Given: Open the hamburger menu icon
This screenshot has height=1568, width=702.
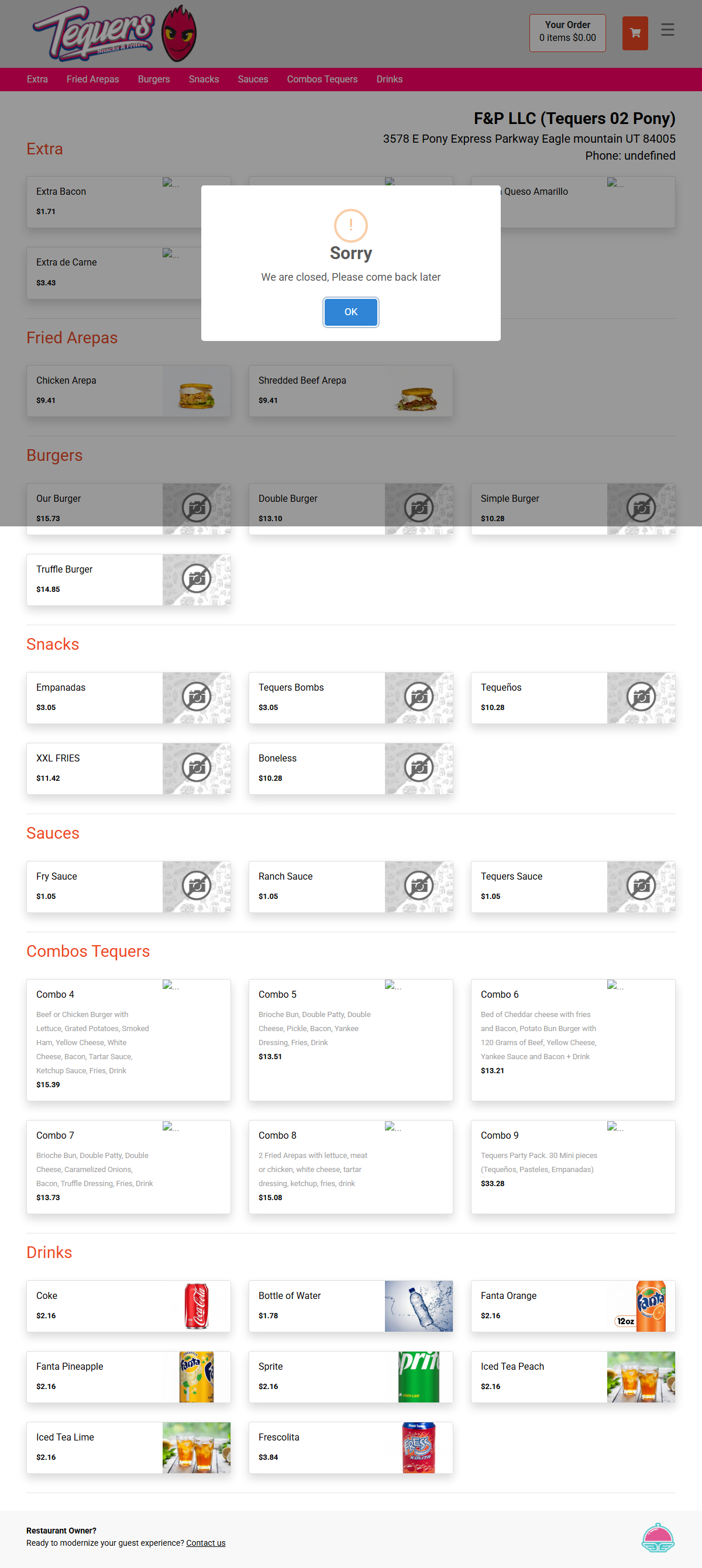Looking at the screenshot, I should pos(667,30).
